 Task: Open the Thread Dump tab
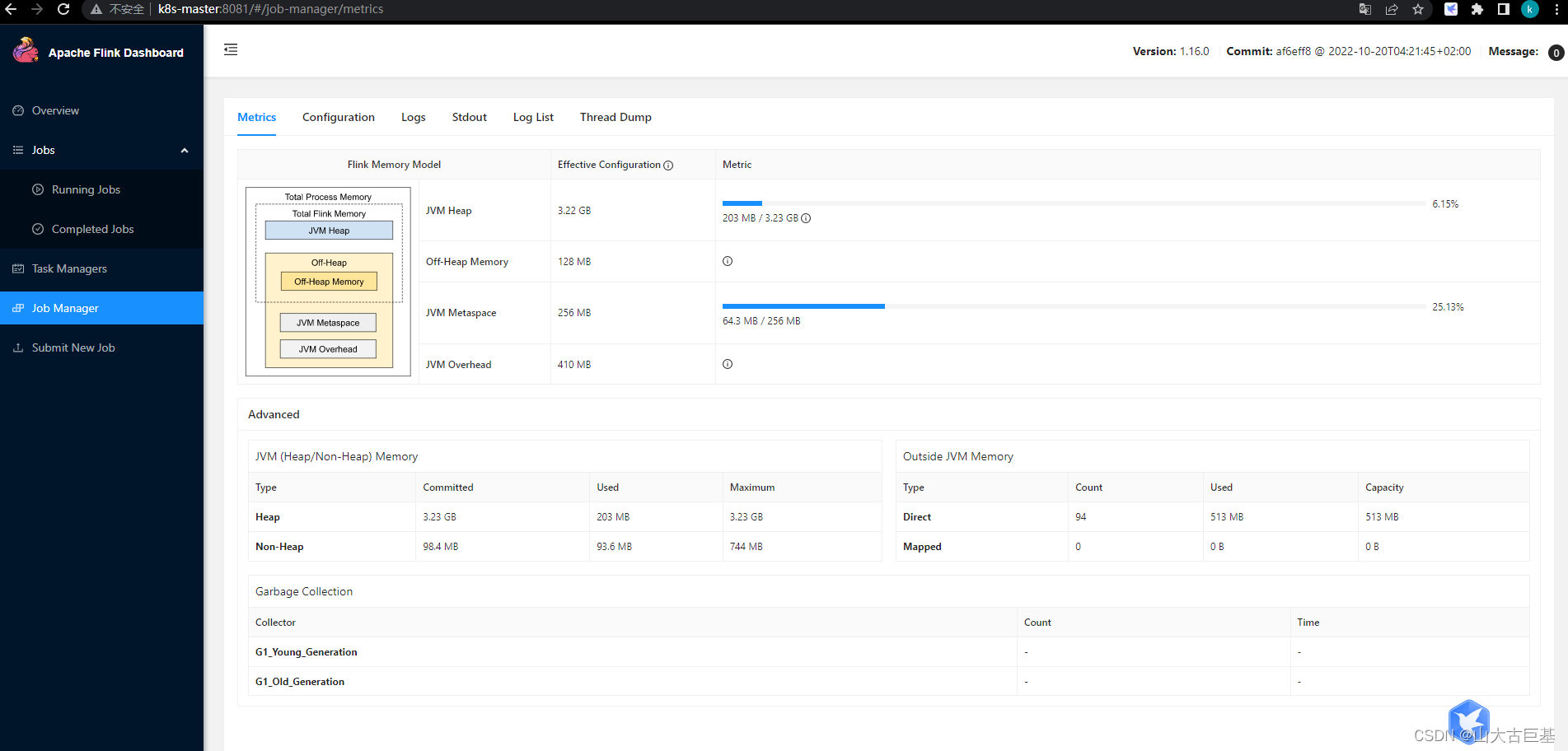pos(615,117)
